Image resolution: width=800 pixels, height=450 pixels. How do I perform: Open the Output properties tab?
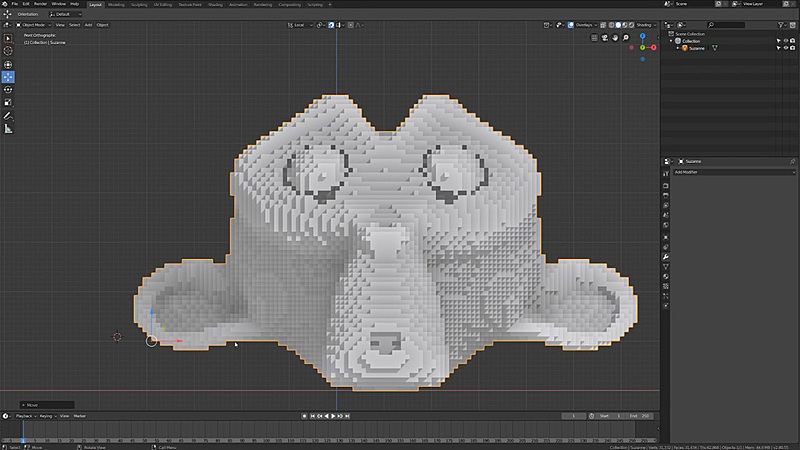coord(666,195)
